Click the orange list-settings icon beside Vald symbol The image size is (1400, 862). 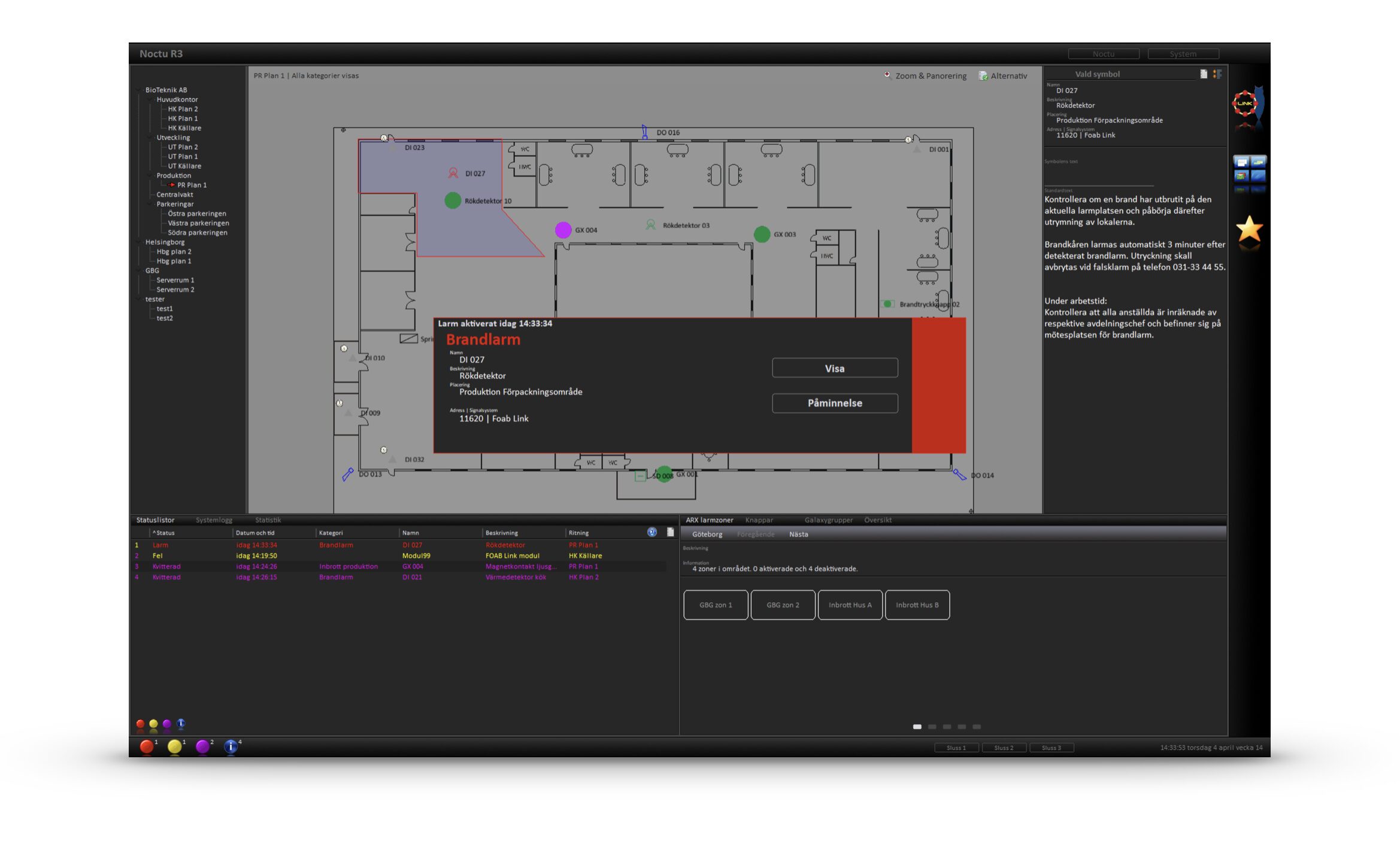pyautogui.click(x=1217, y=74)
